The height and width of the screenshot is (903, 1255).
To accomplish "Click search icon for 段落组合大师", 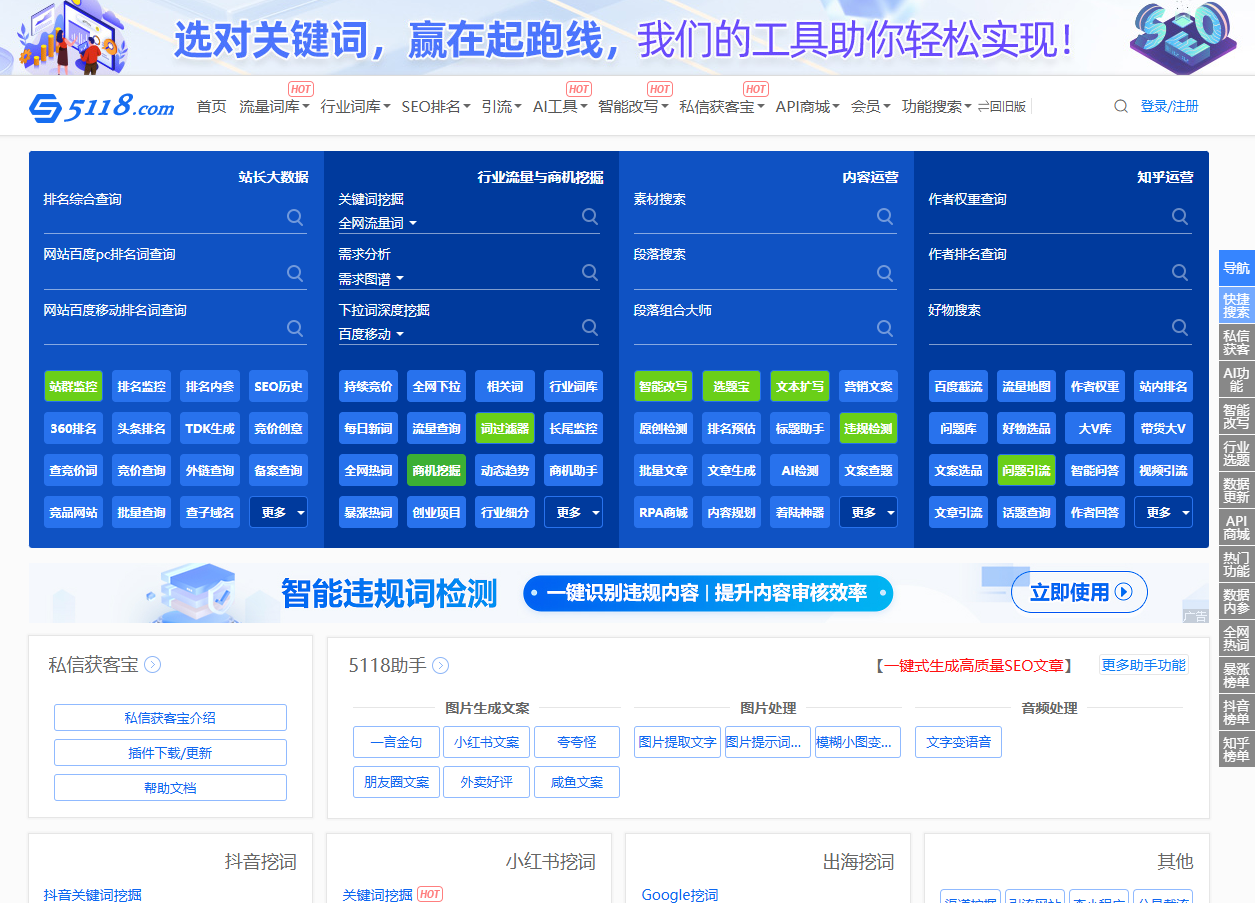I will coord(885,328).
